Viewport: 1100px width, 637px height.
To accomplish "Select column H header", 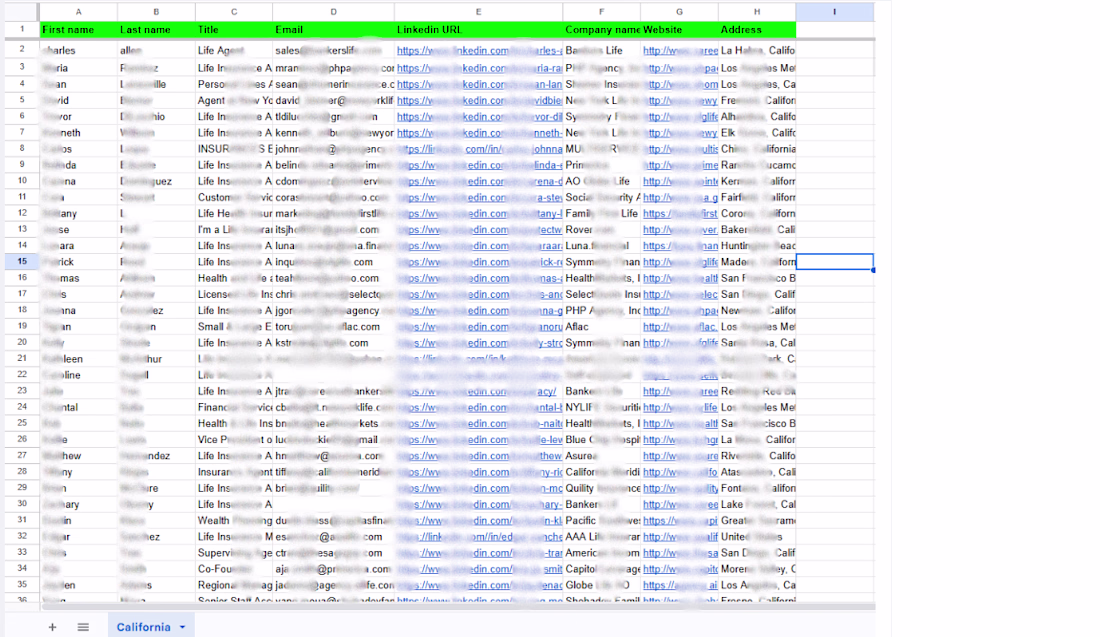I will (x=757, y=12).
